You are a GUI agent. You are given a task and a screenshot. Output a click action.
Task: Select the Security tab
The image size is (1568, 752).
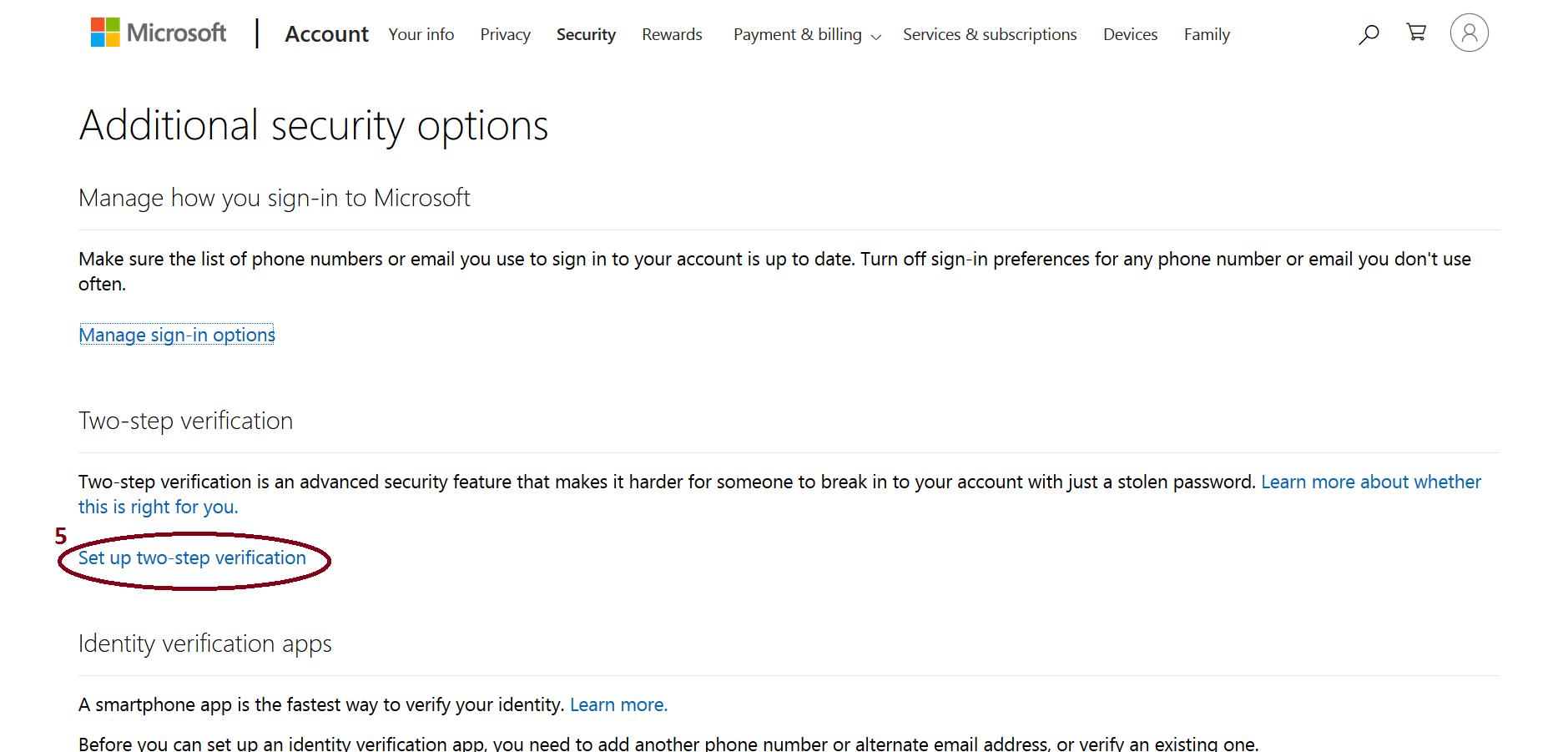pyautogui.click(x=586, y=35)
